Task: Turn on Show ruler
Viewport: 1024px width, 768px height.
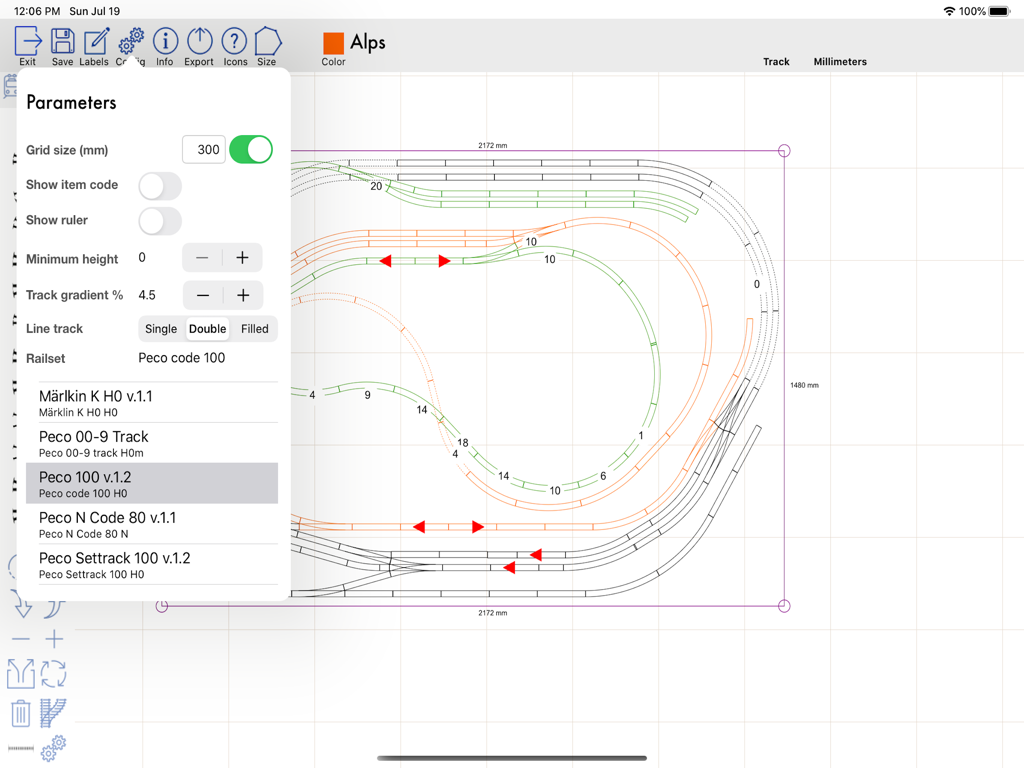Action: point(159,221)
